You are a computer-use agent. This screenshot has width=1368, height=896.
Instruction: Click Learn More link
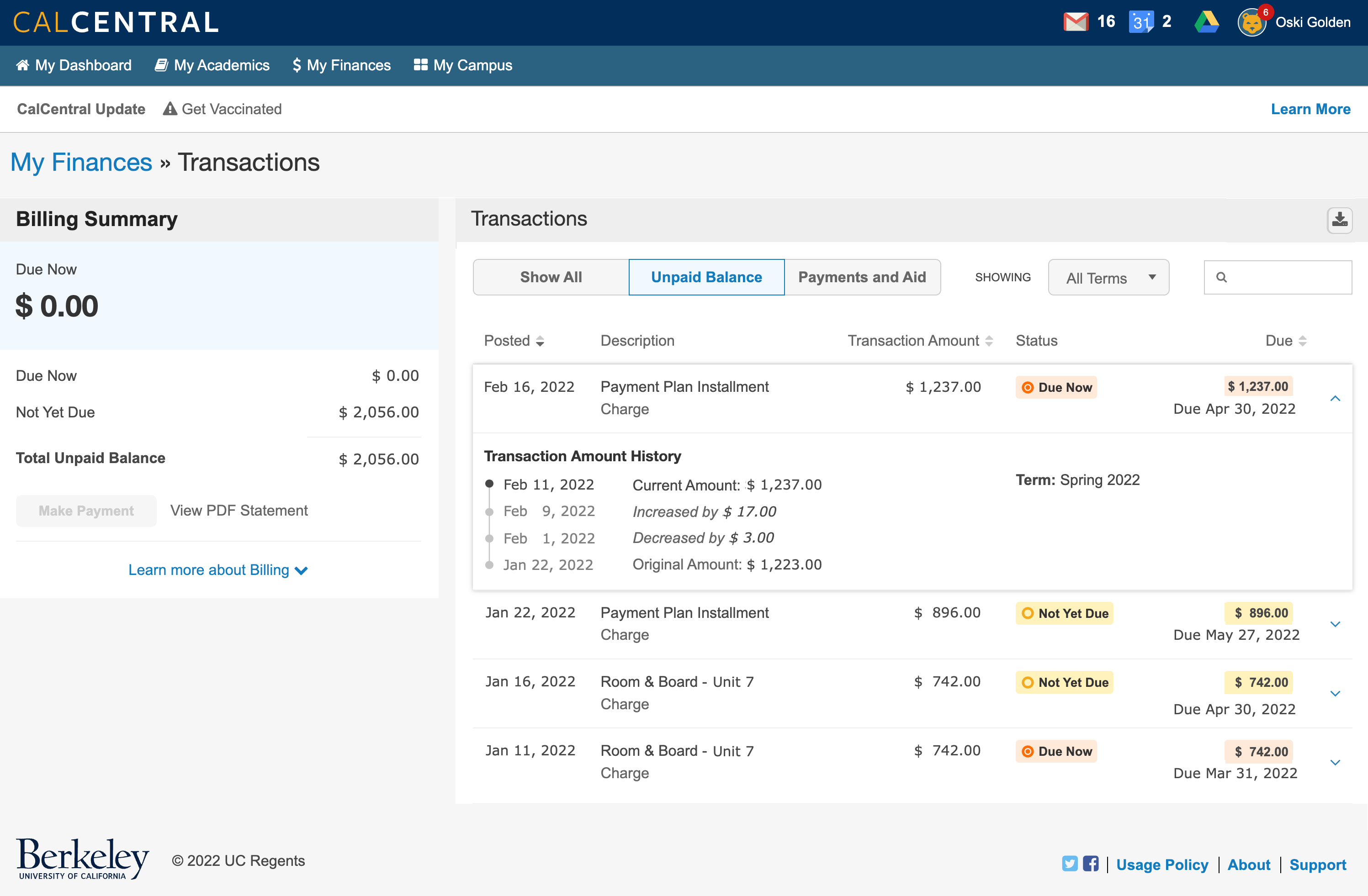pyautogui.click(x=1310, y=109)
